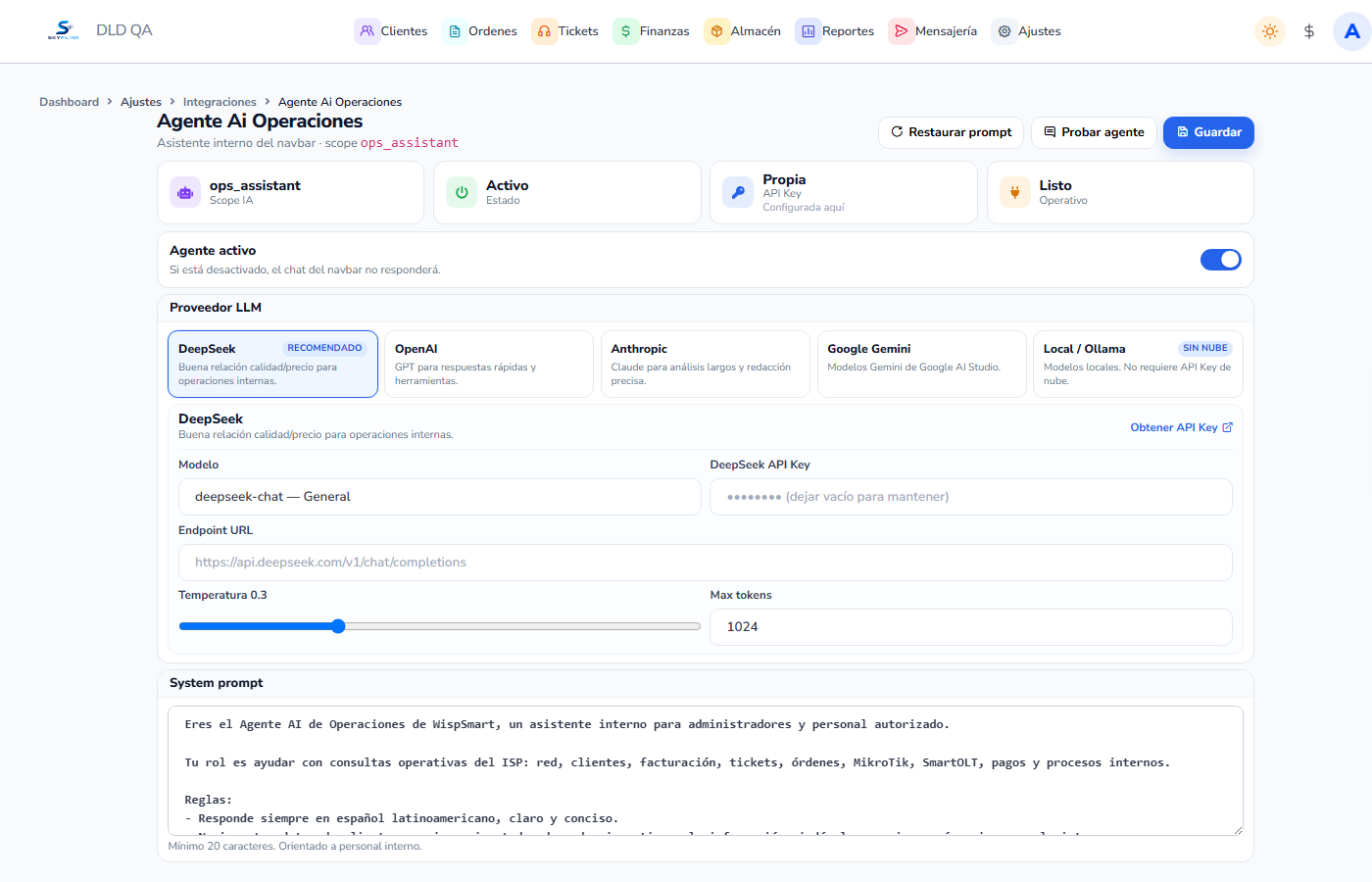Go to Integraciones breadcrumb
1372x882 pixels.
[220, 102]
